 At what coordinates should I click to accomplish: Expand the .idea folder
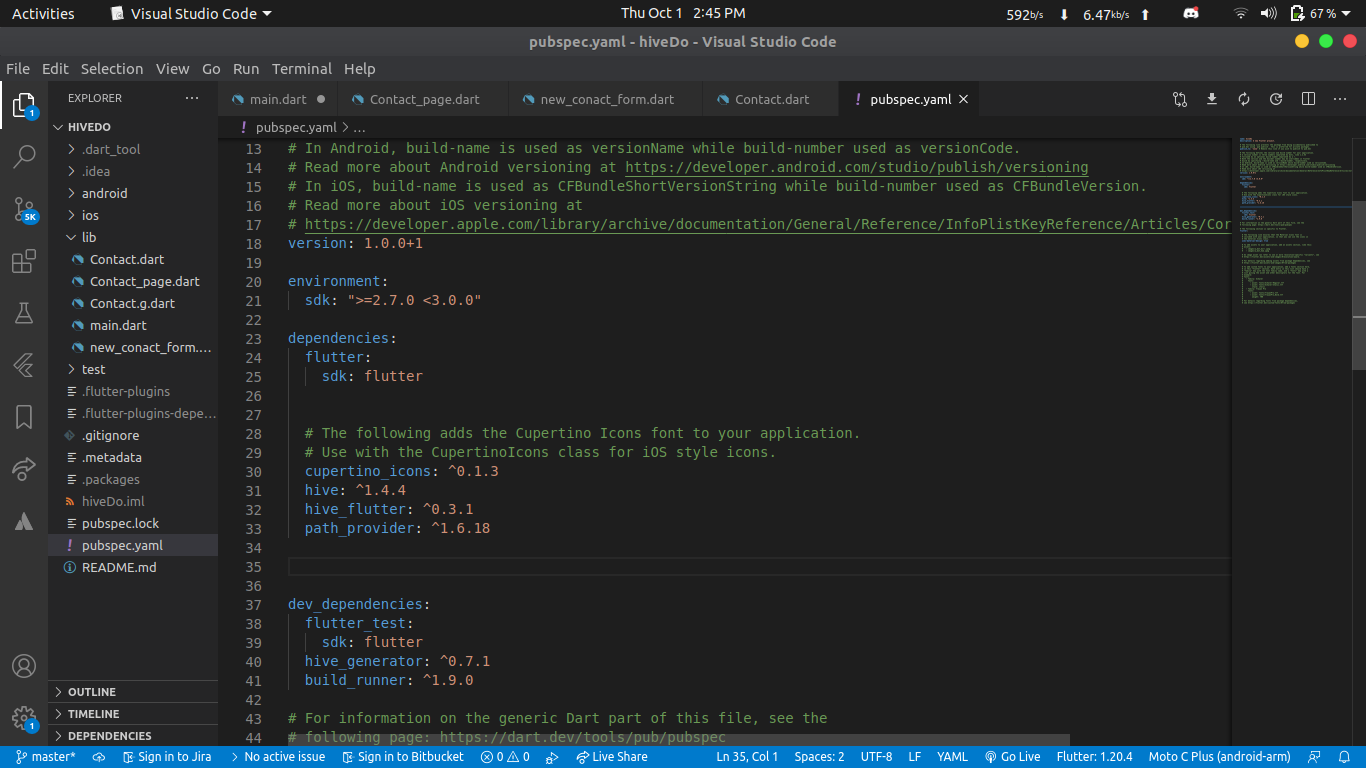[x=133, y=171]
